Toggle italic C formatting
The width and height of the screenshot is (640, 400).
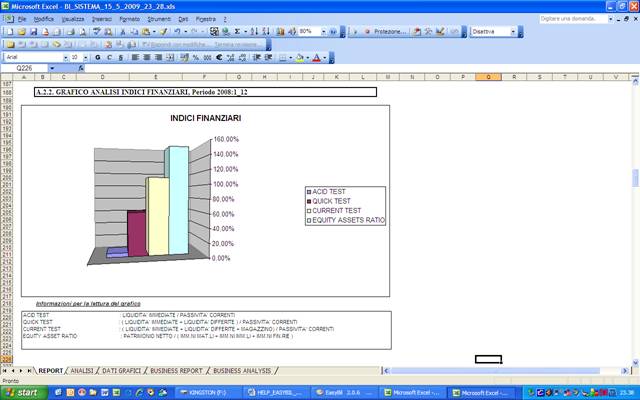109,58
